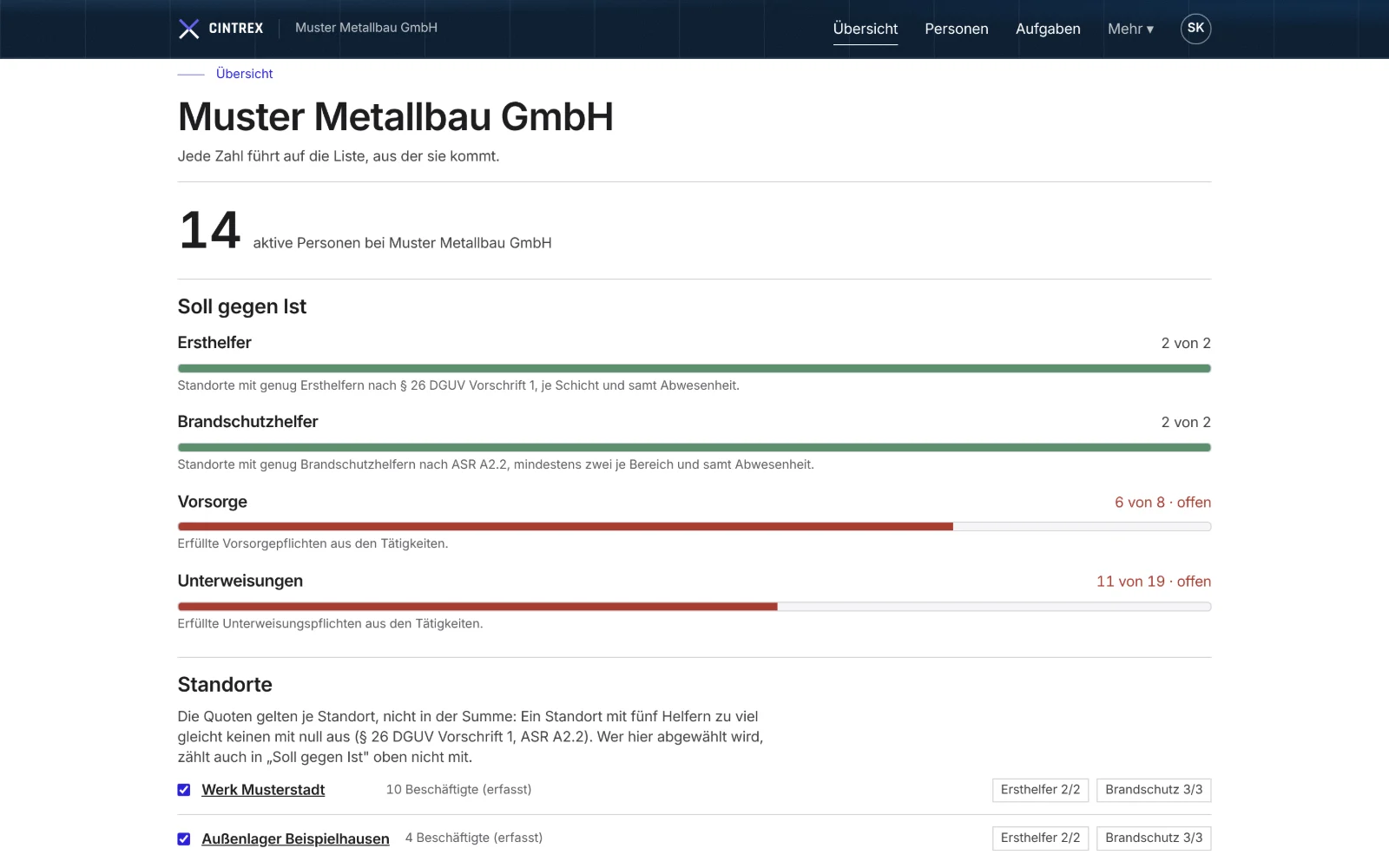Click the Brandschutzhelfer progress bar
1389x868 pixels.
[694, 448]
